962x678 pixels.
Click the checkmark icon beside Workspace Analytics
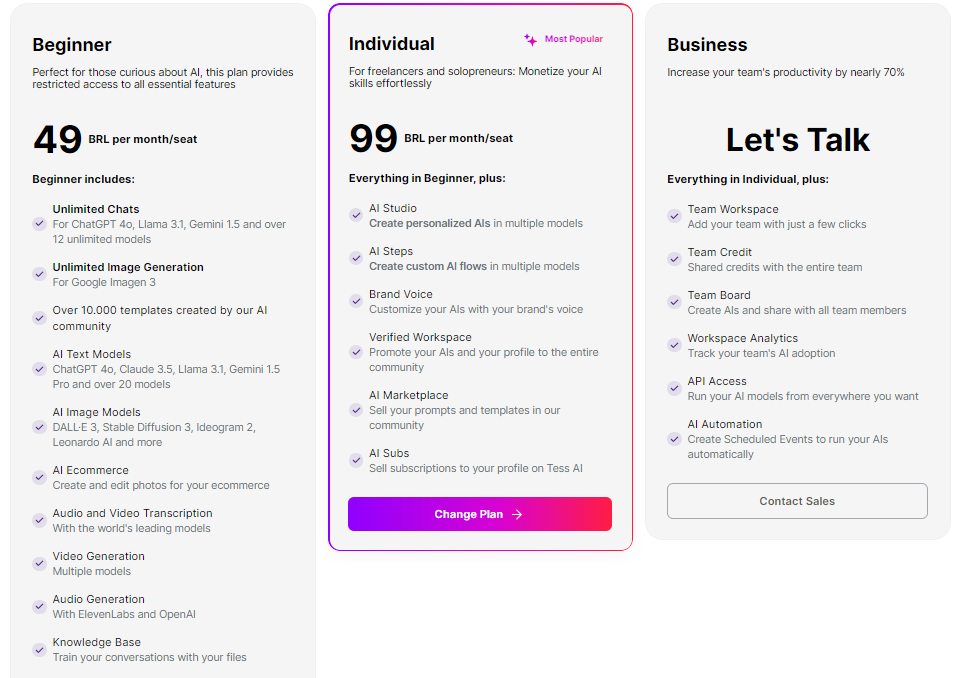click(674, 345)
